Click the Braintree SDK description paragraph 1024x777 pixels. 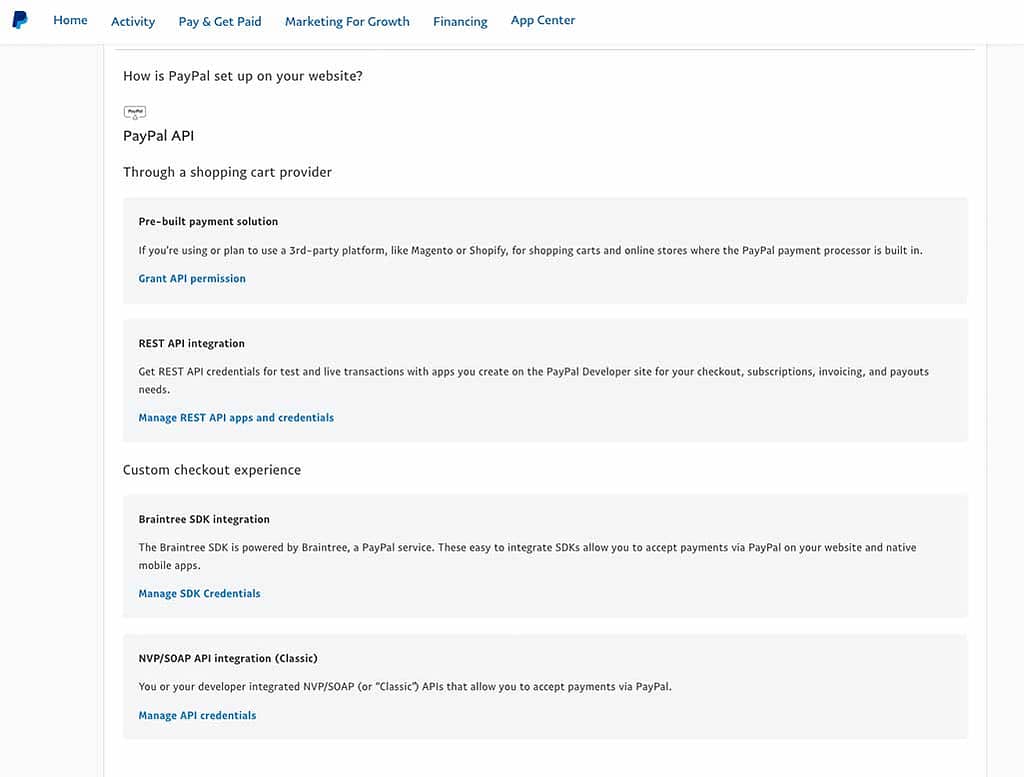(x=527, y=556)
